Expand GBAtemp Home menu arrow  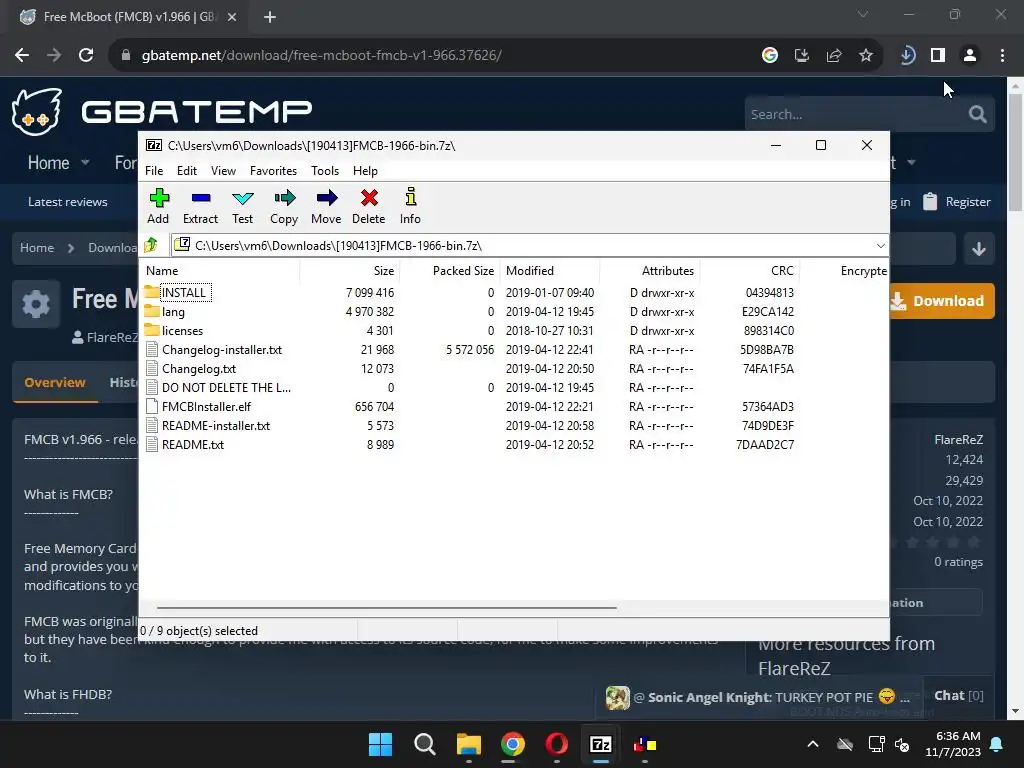[85, 163]
